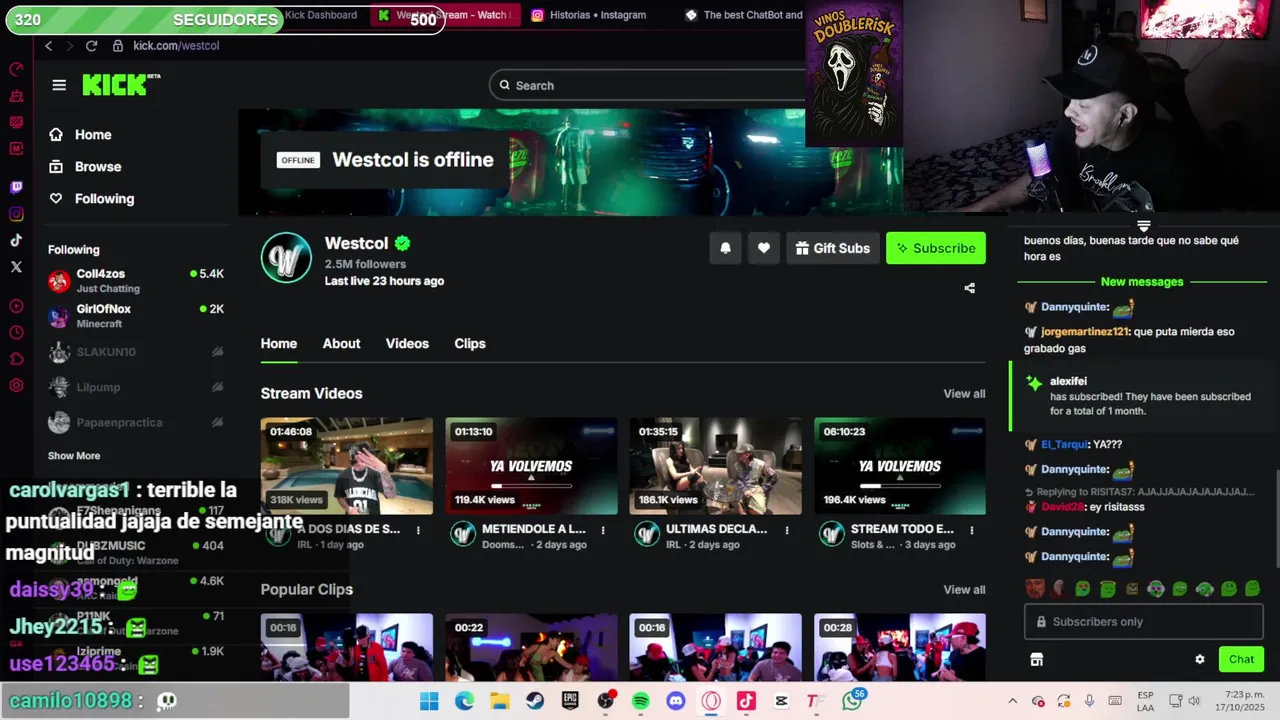Switch to the Videos tab

[407, 344]
